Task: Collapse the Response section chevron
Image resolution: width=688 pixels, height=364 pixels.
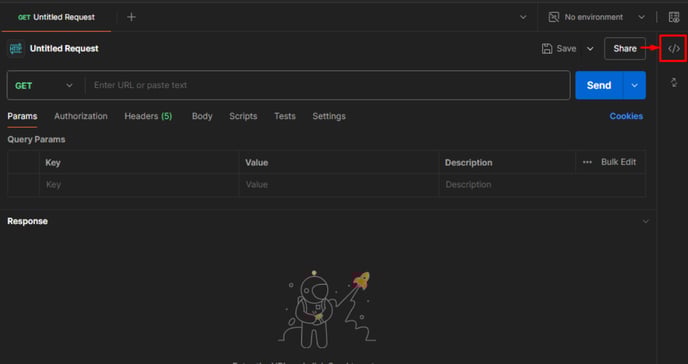Action: (645, 221)
